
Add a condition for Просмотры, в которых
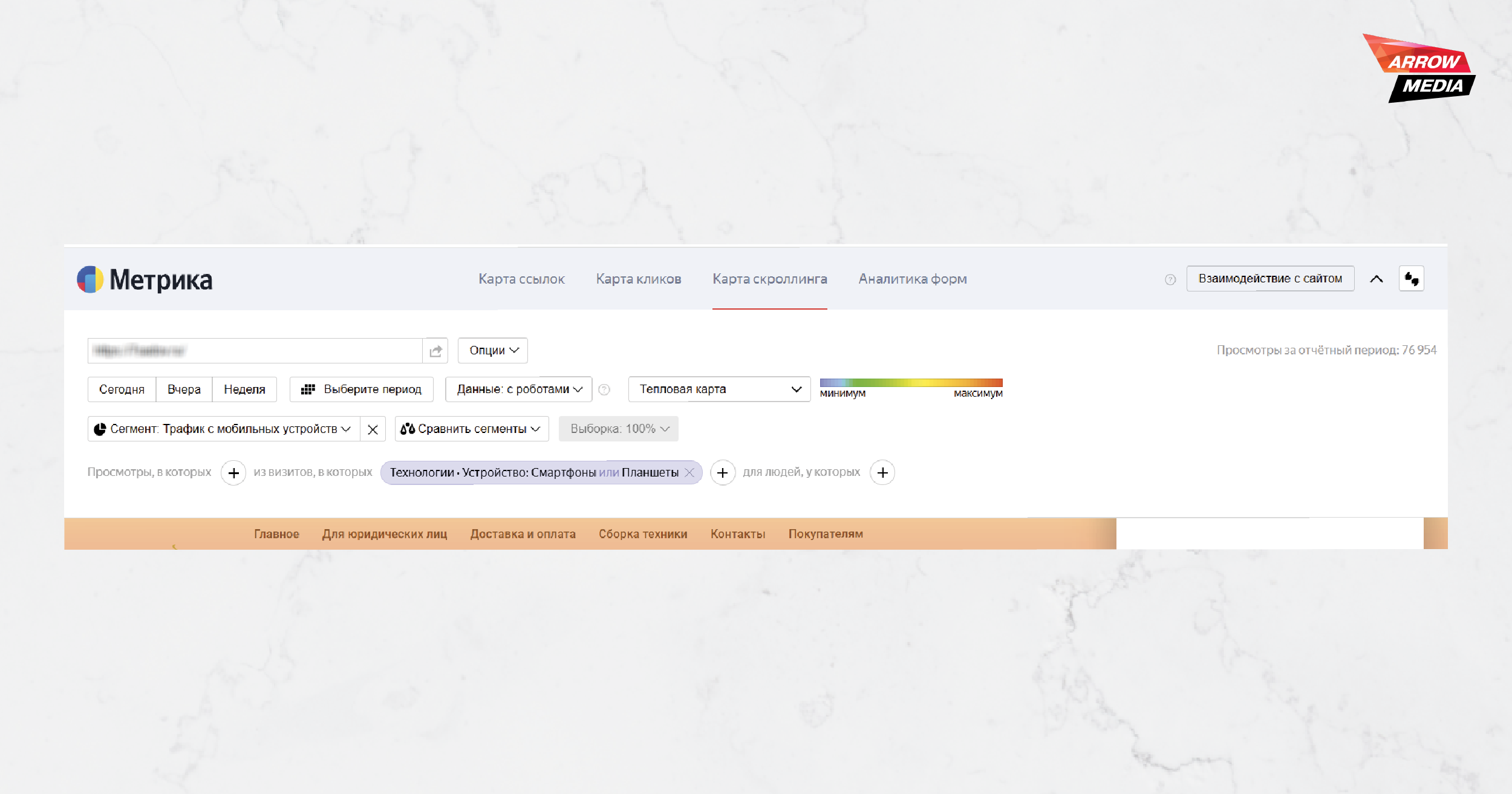(233, 473)
